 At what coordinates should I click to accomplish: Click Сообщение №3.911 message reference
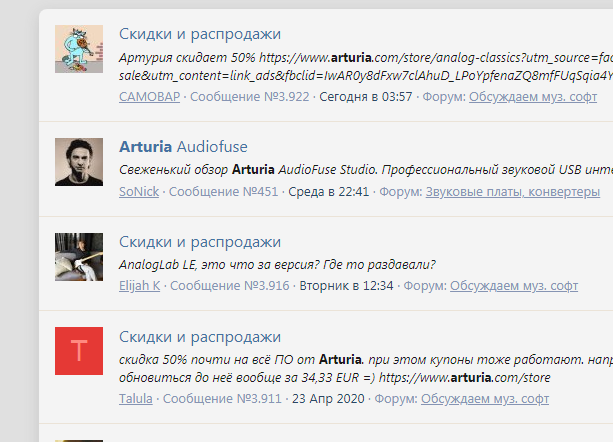click(x=225, y=398)
